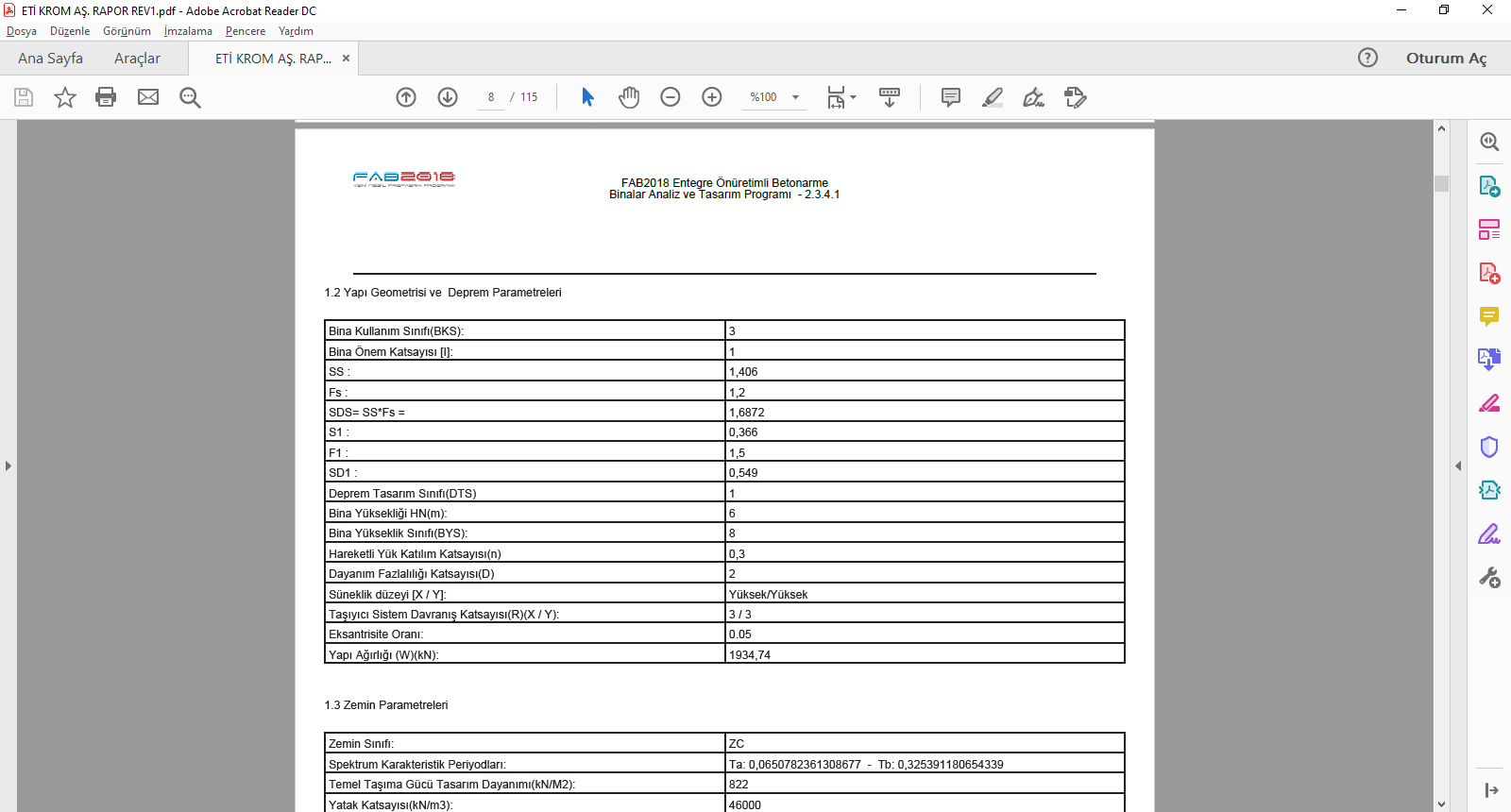Click the FAB2018 logo in page header
The image size is (1511, 812).
pos(404,178)
